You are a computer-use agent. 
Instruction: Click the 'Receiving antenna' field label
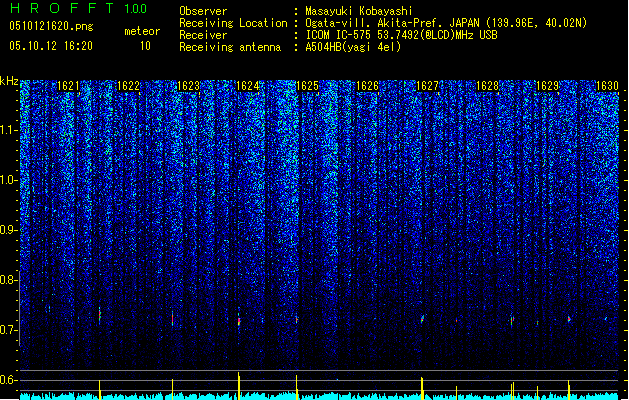pyautogui.click(x=230, y=47)
